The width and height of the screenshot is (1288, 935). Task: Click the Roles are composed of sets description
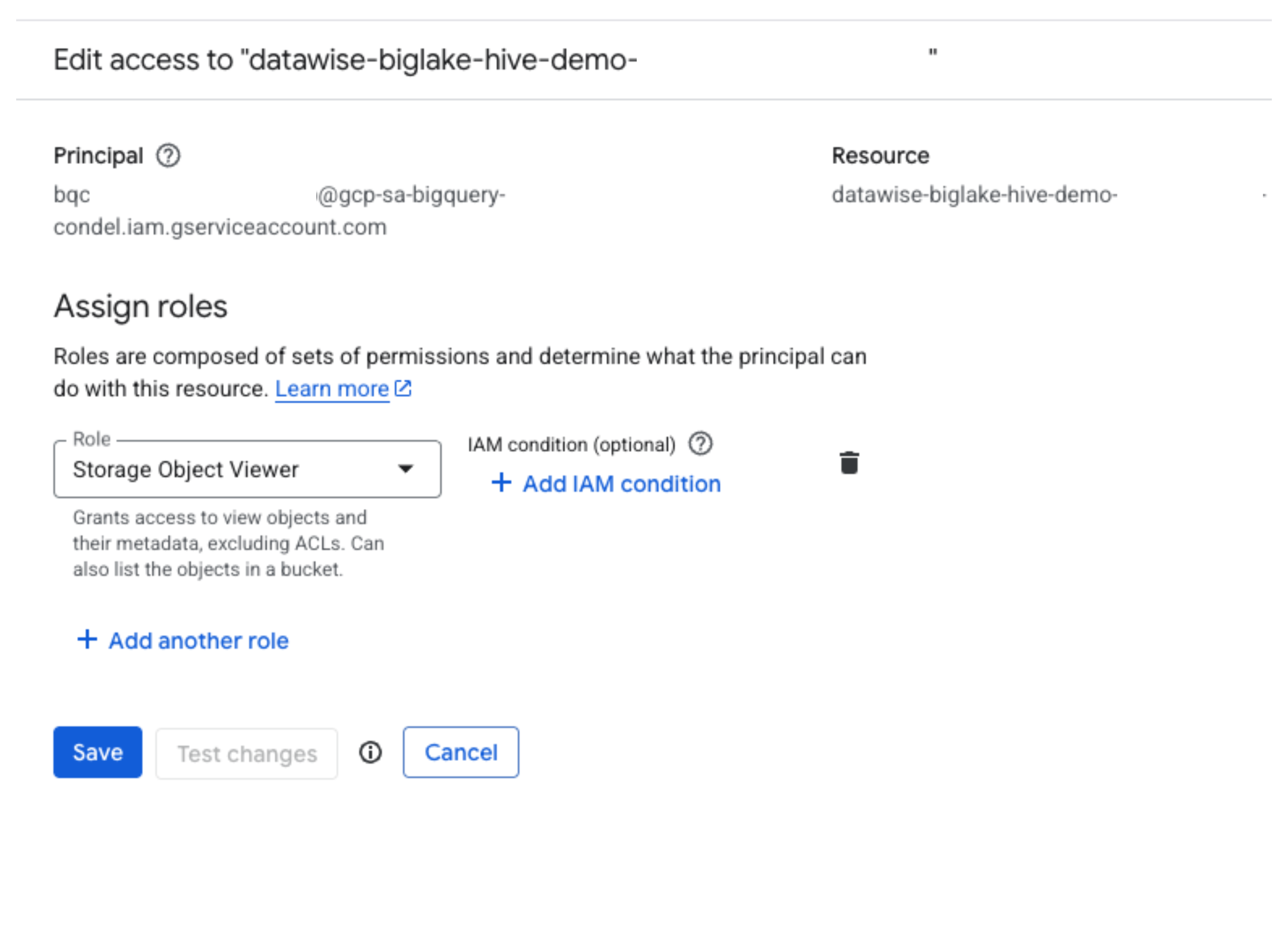[460, 372]
